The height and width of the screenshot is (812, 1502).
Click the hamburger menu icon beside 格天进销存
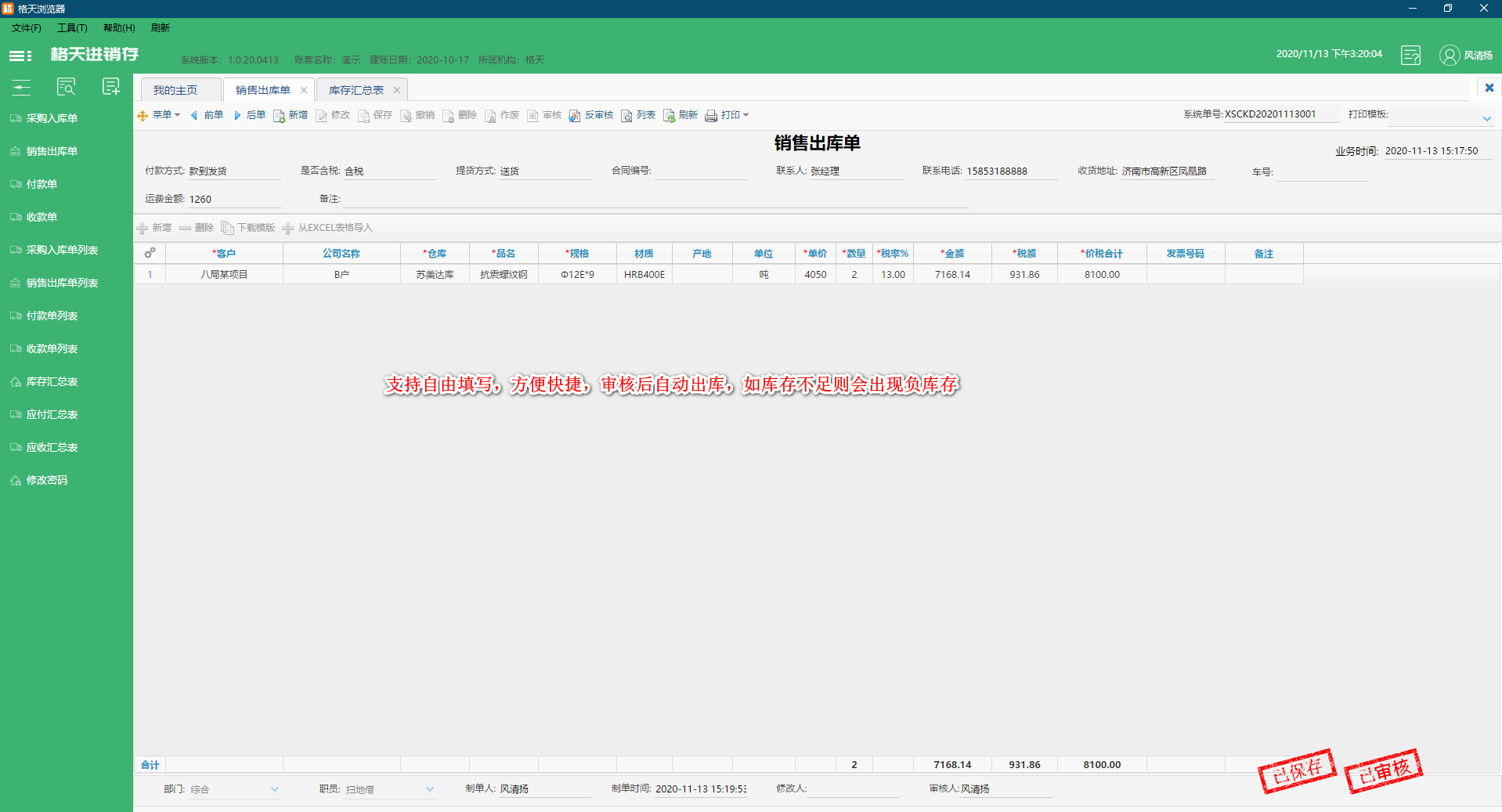[x=20, y=56]
